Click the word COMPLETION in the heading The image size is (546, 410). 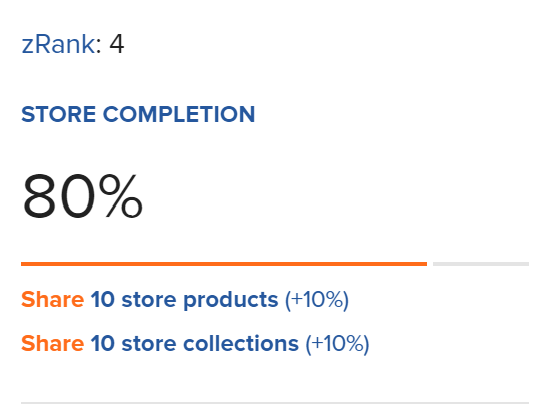click(x=179, y=114)
